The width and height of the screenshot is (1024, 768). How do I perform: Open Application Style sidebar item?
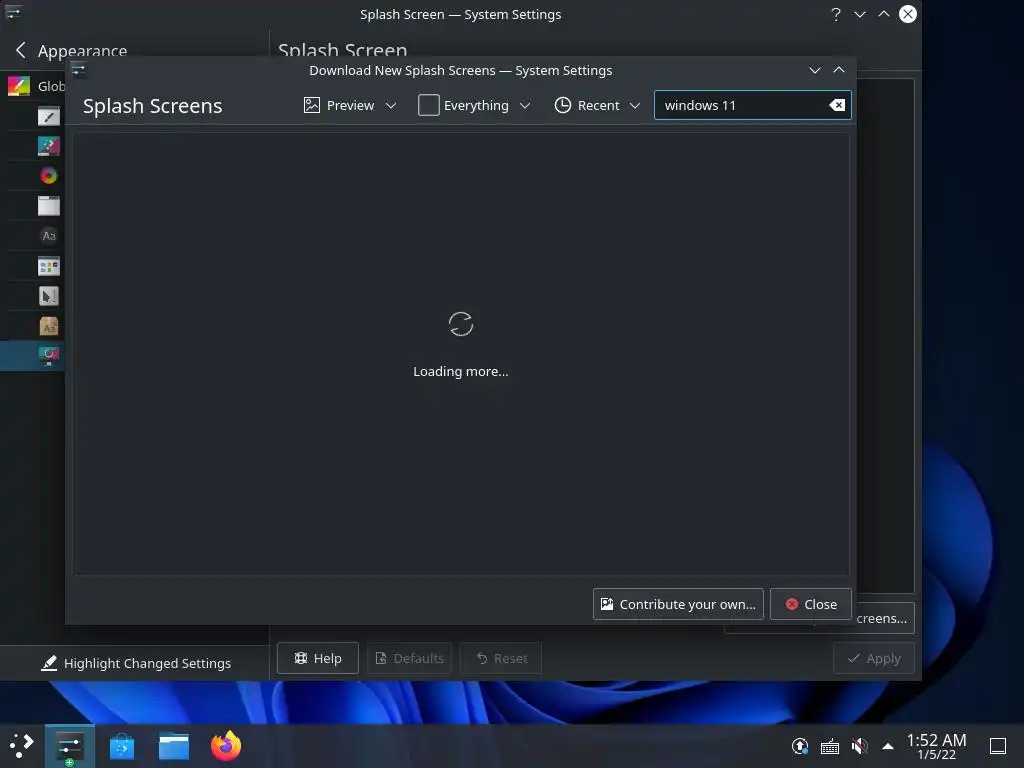click(x=48, y=116)
